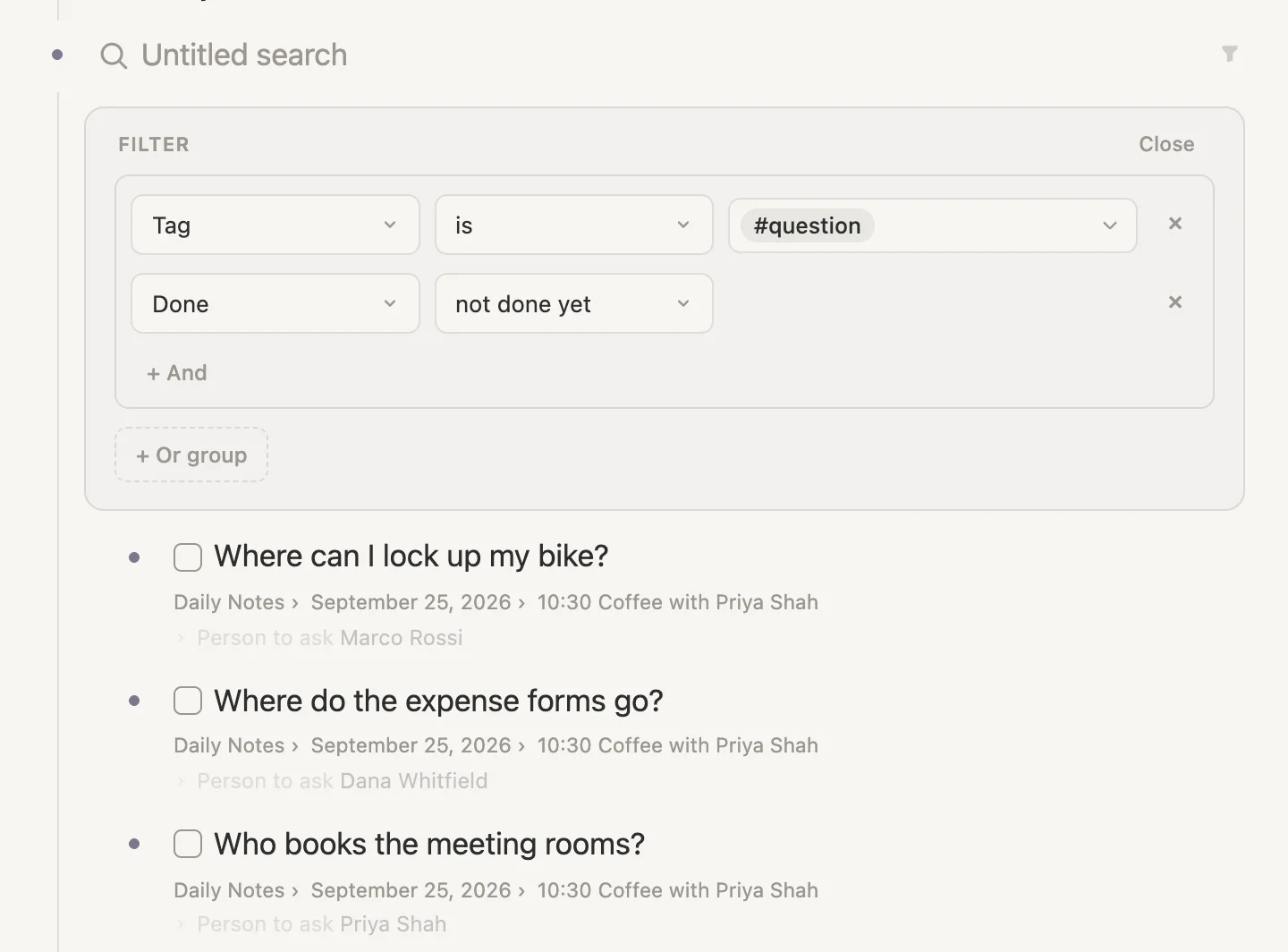Open Daily Notes breadcrumb under expense forms question
Viewport: 1288px width, 952px height.
229,745
